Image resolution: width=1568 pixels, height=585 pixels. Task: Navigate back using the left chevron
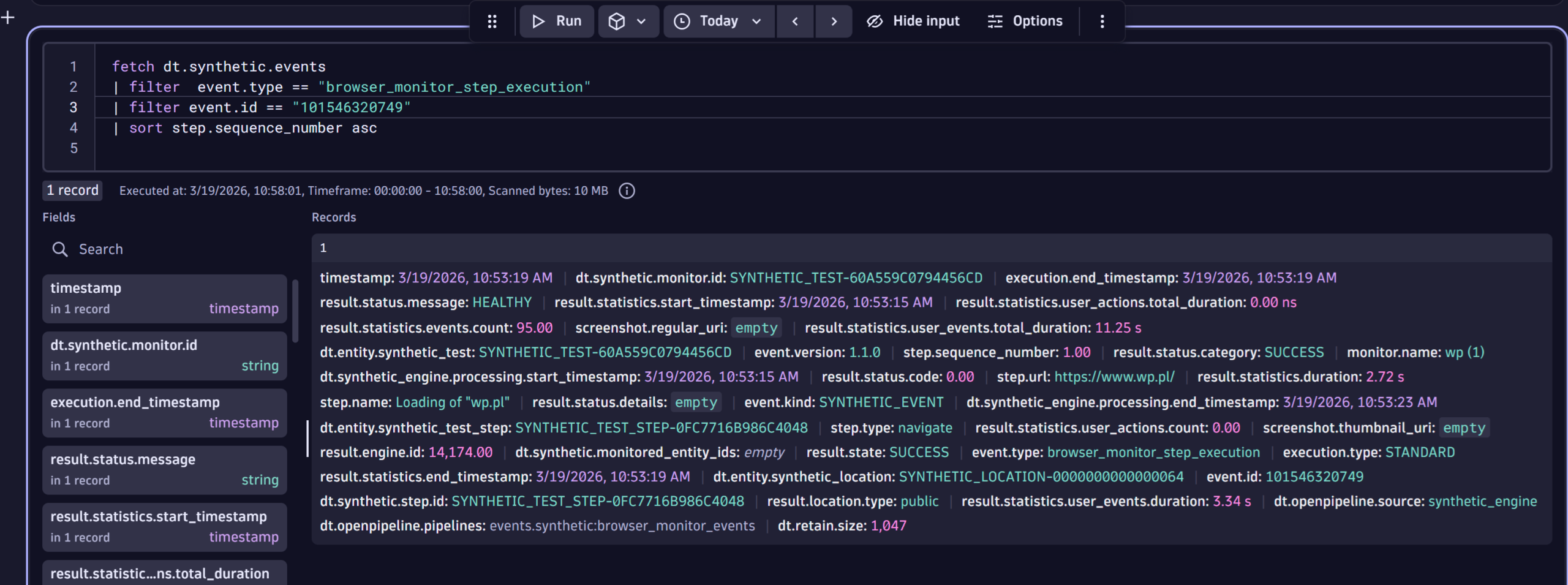[794, 21]
